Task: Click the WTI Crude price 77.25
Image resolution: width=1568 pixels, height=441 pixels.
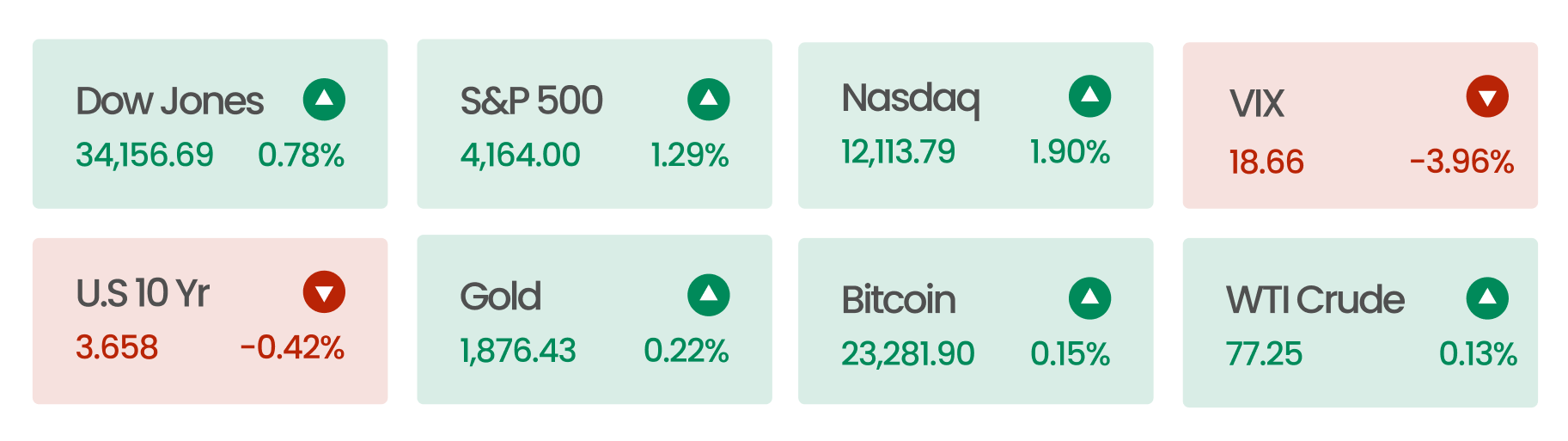Action: coord(1264,353)
